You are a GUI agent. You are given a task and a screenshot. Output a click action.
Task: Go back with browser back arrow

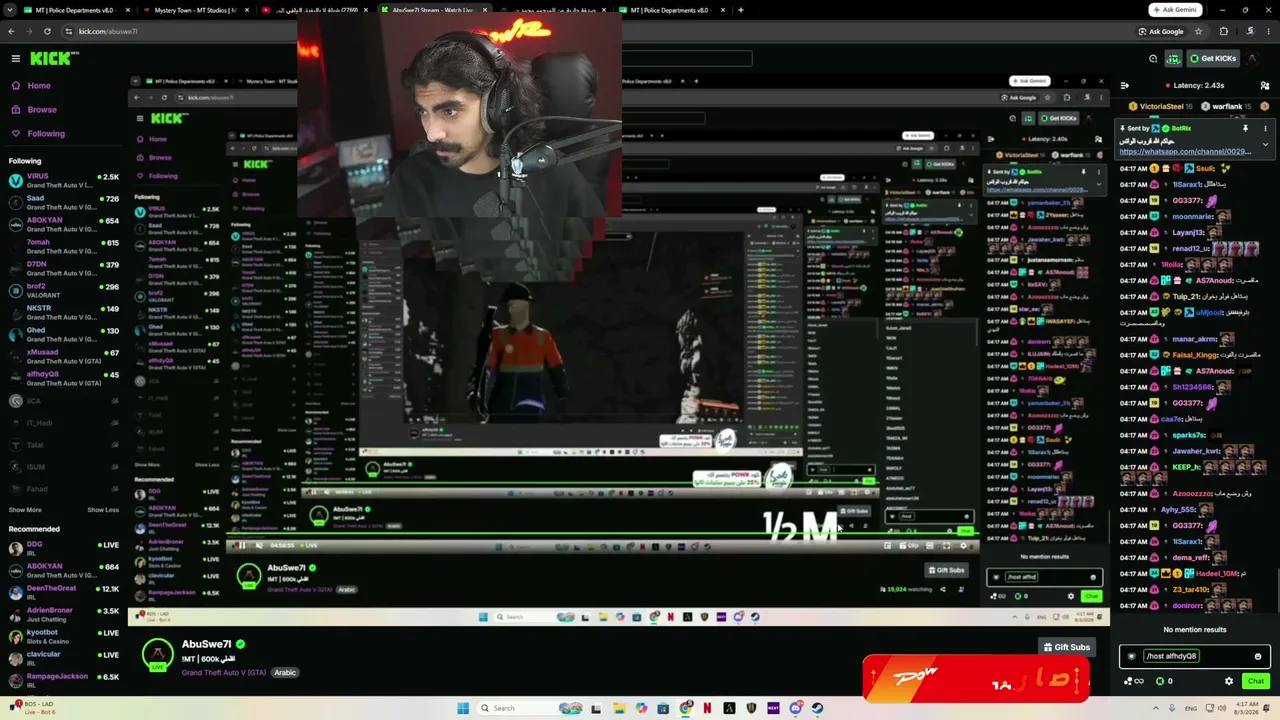11,31
